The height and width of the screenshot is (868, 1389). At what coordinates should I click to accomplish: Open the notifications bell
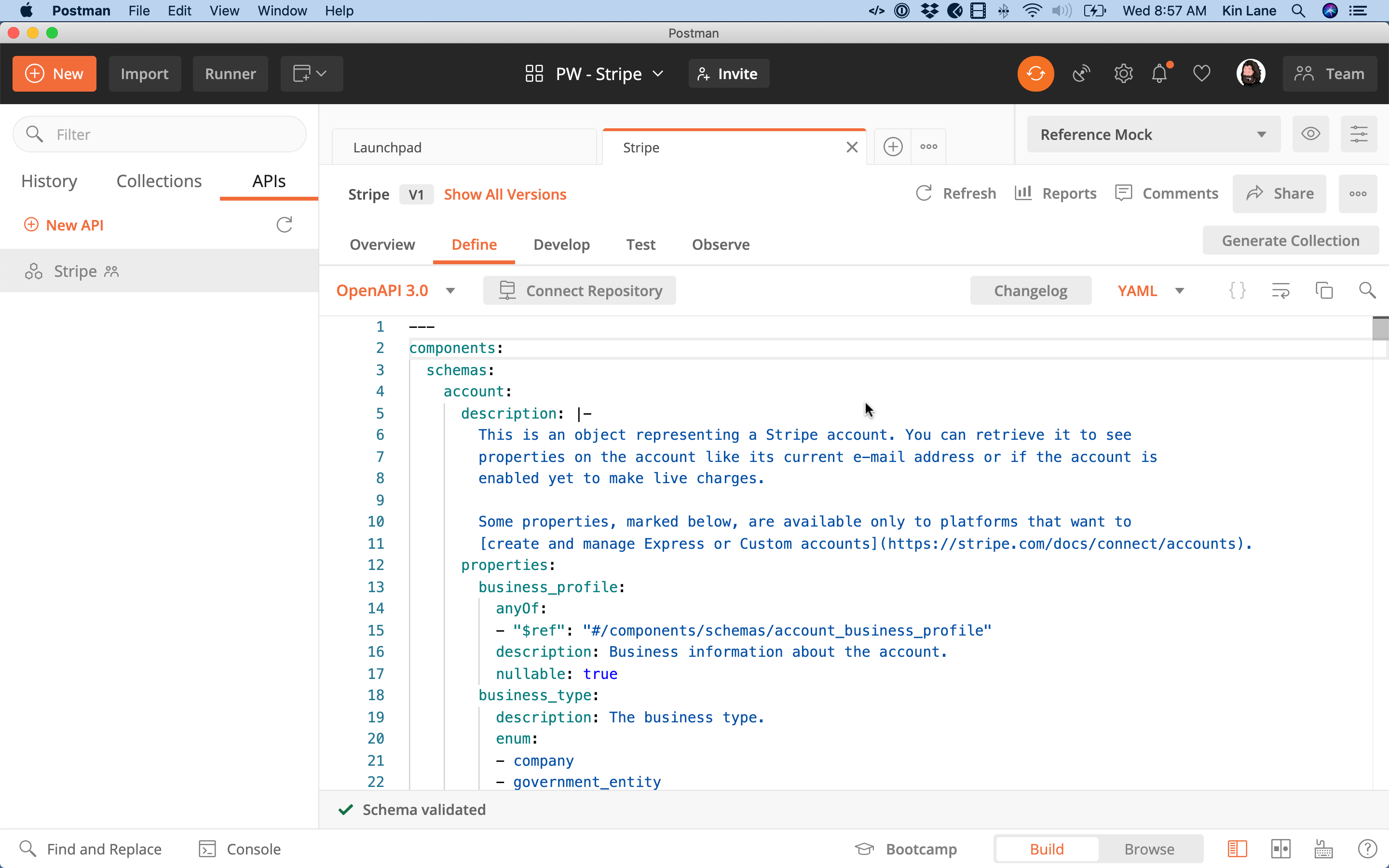(x=1160, y=73)
